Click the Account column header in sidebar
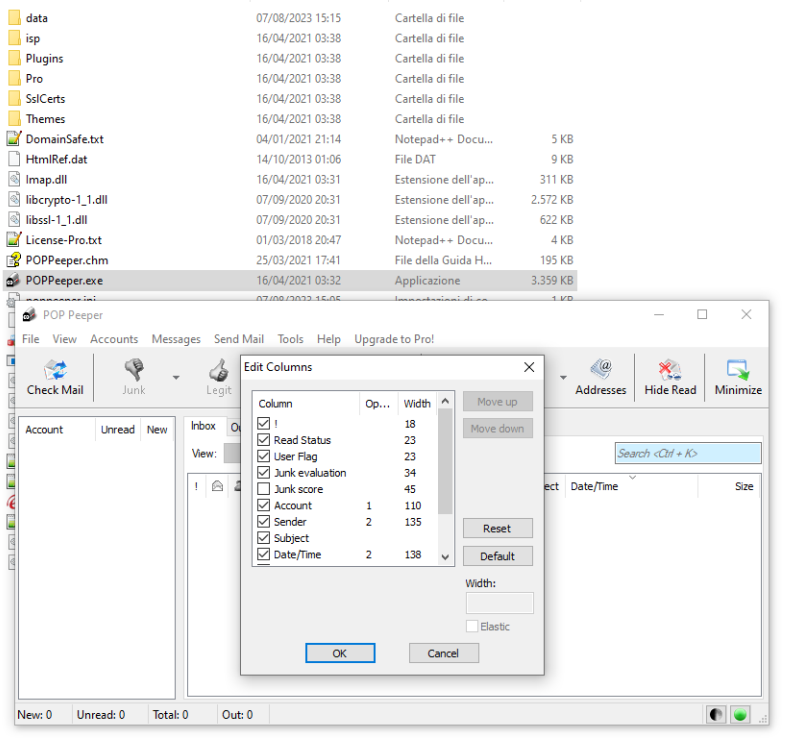Image resolution: width=786 pixels, height=740 pixels. pos(57,430)
